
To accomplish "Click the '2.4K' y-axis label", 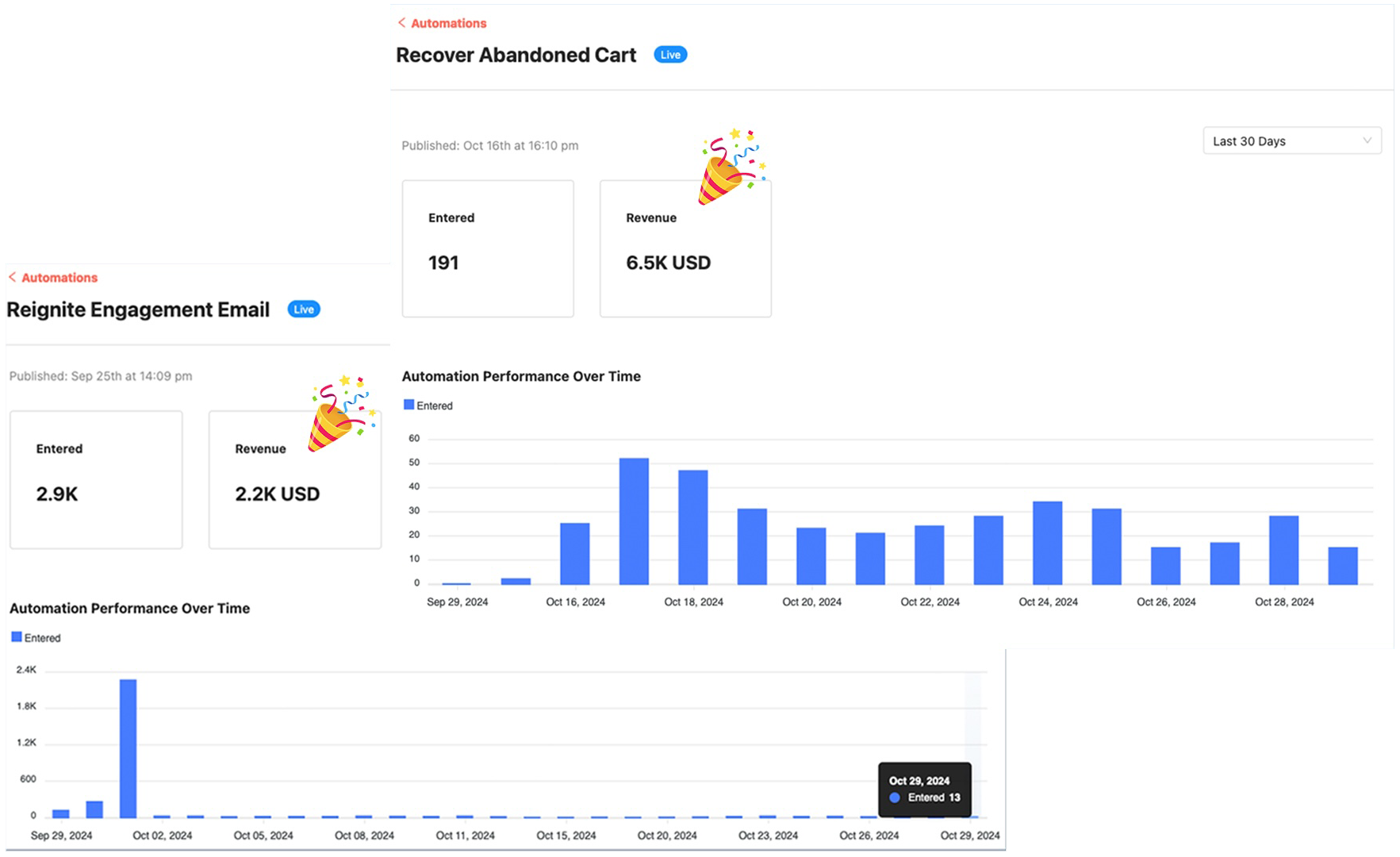I will [27, 671].
